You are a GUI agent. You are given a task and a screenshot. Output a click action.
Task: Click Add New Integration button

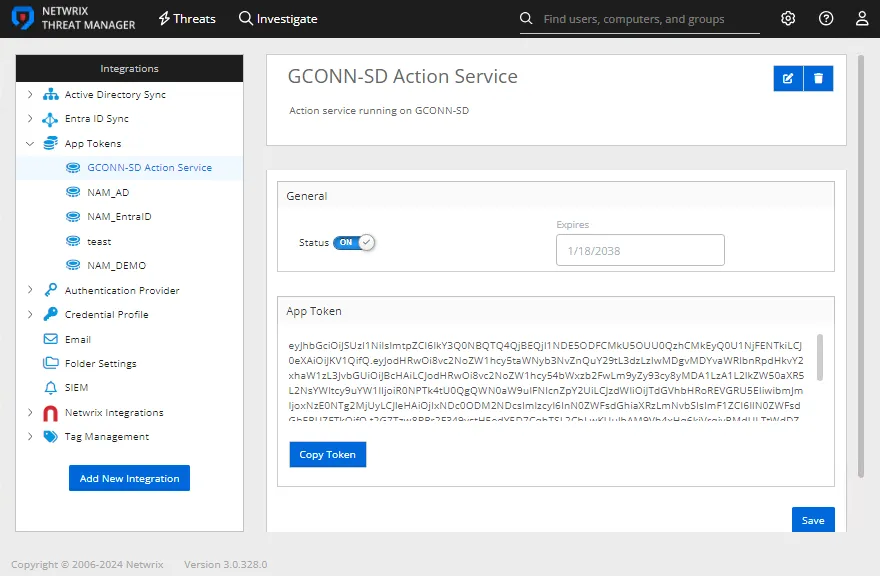click(130, 478)
